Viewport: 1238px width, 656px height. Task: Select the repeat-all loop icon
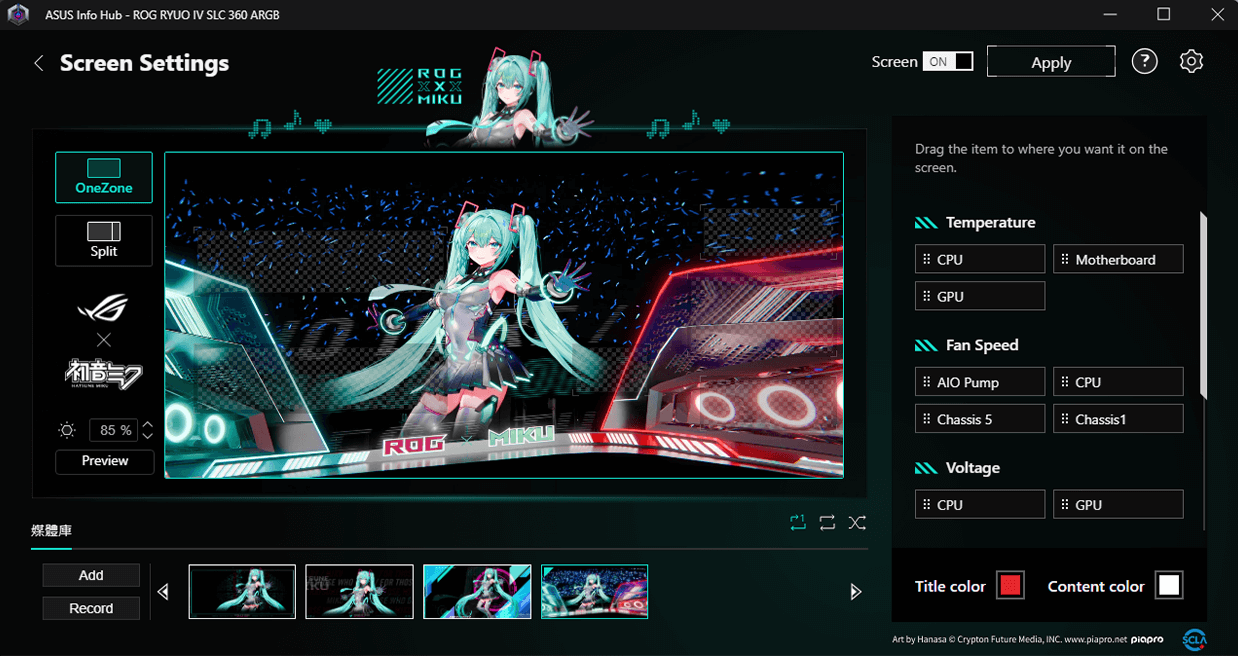(827, 522)
